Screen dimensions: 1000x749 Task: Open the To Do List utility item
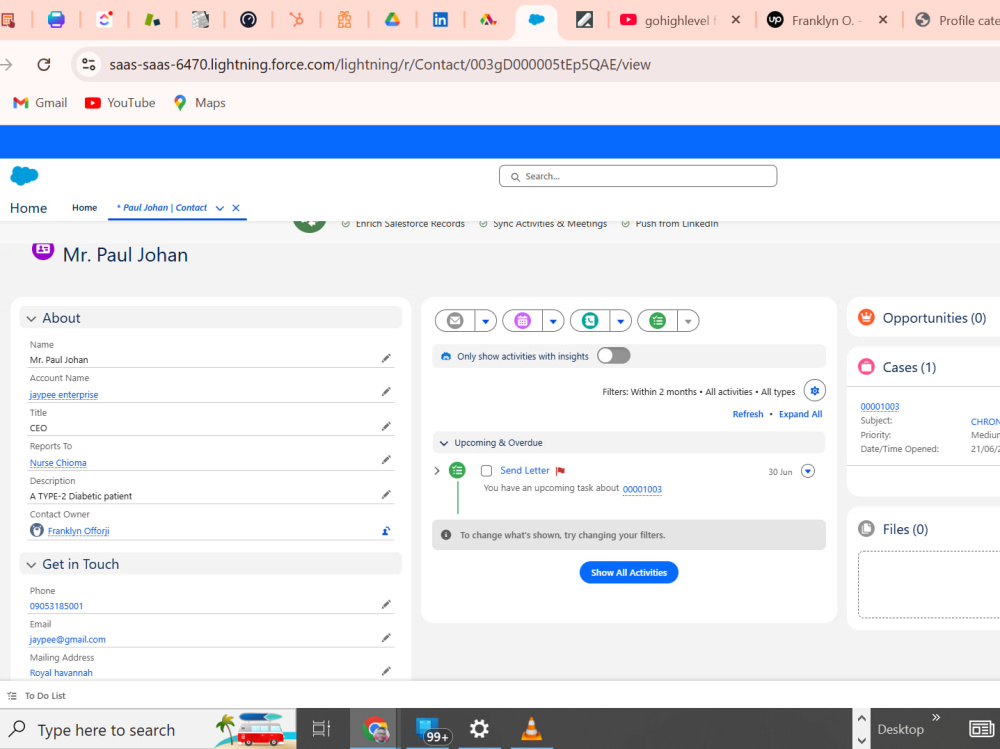point(36,695)
